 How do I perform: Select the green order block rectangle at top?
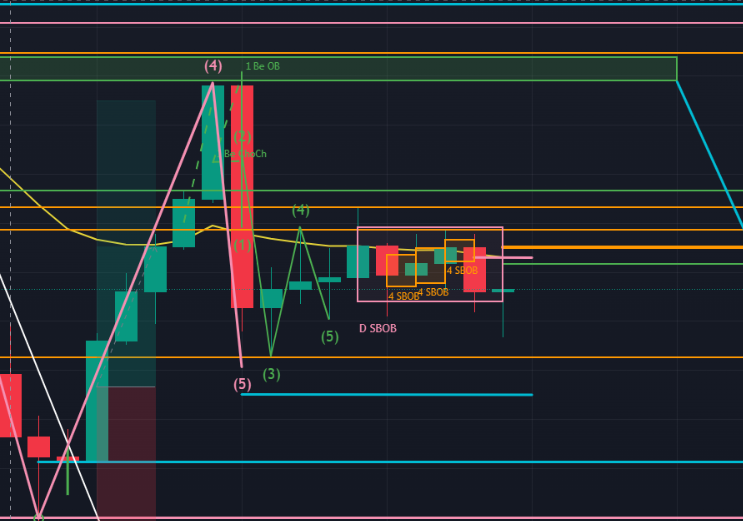click(x=450, y=68)
